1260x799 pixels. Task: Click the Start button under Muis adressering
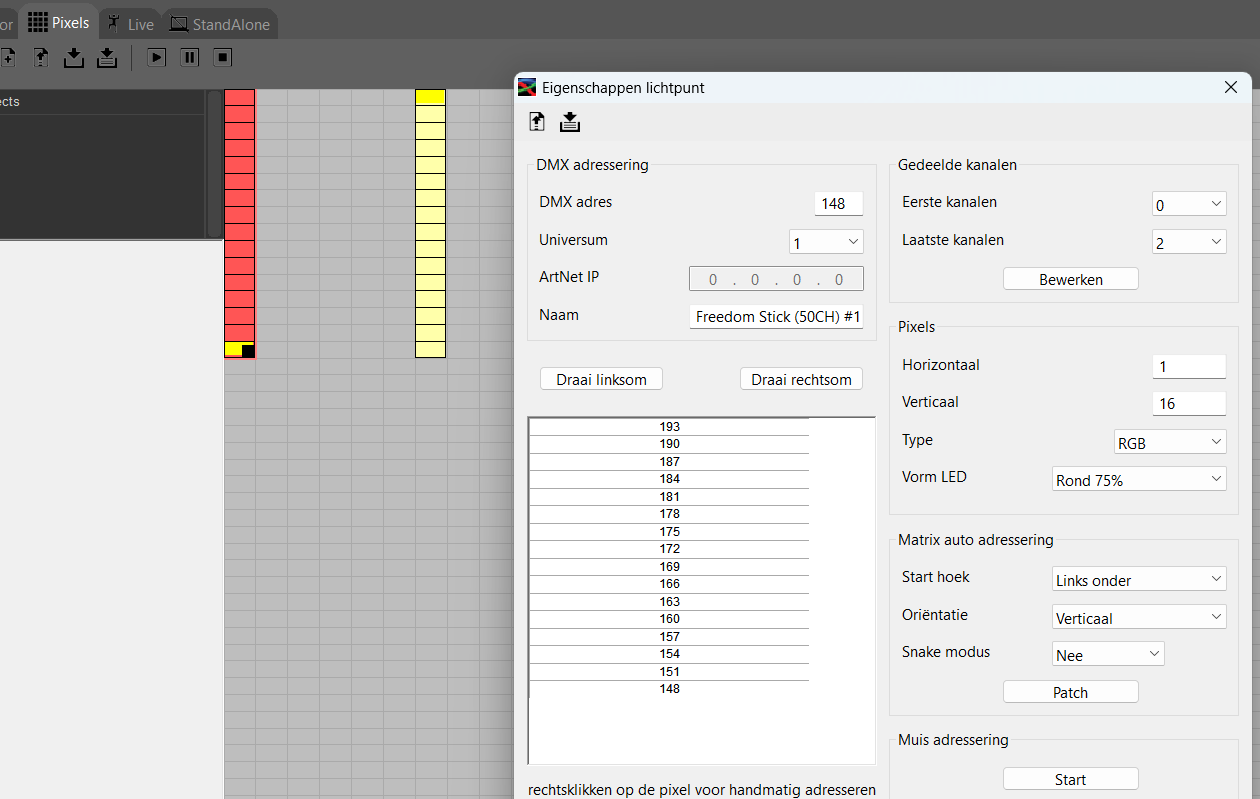pos(1071,779)
